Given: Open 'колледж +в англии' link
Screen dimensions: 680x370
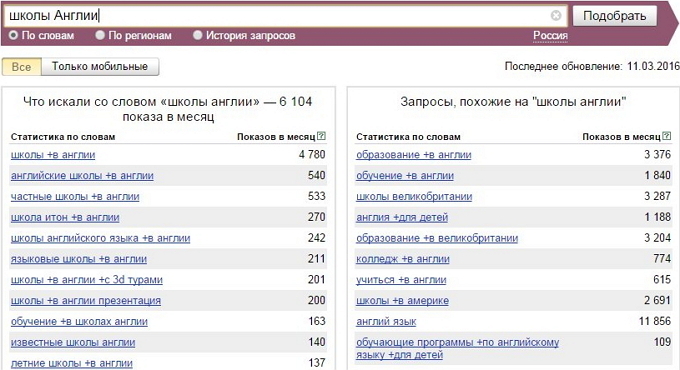Looking at the screenshot, I should coord(403,259).
